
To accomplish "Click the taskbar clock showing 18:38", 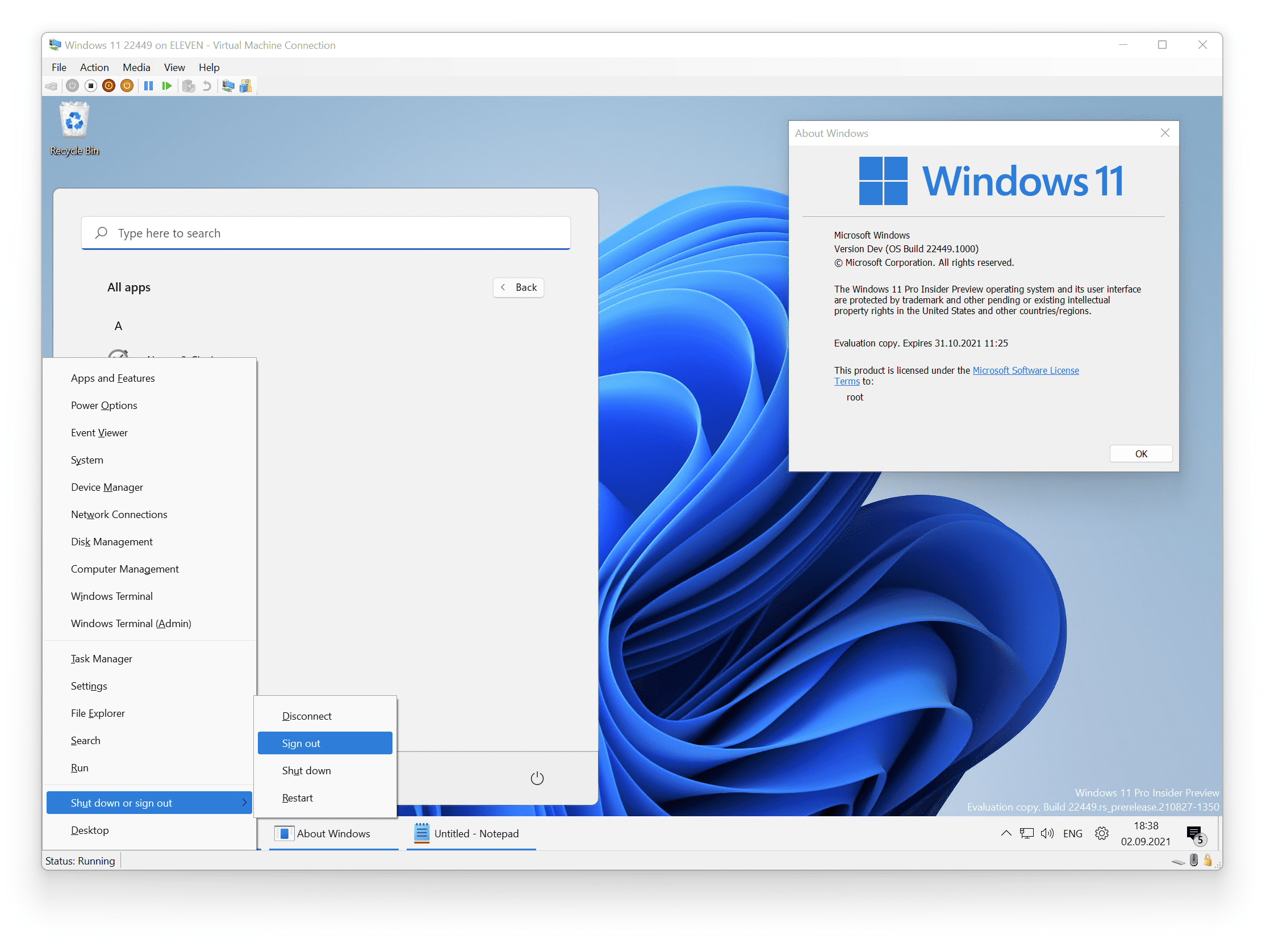I will click(1146, 834).
